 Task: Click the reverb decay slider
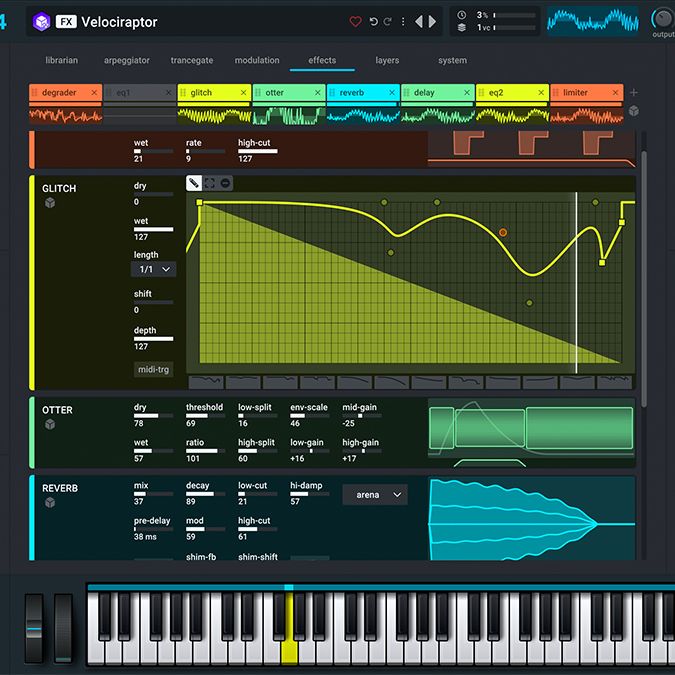point(206,494)
